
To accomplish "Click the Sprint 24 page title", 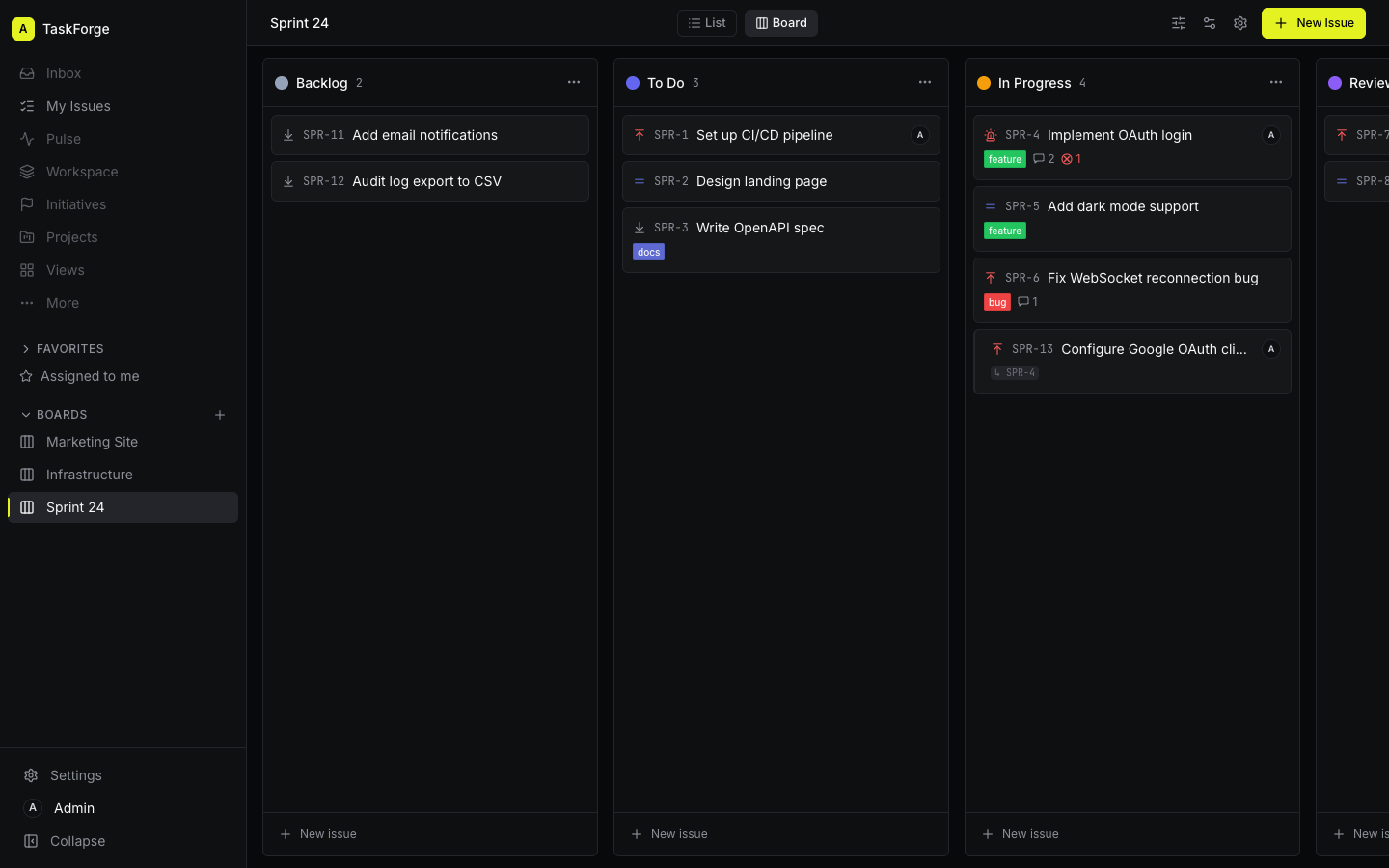I will [299, 23].
